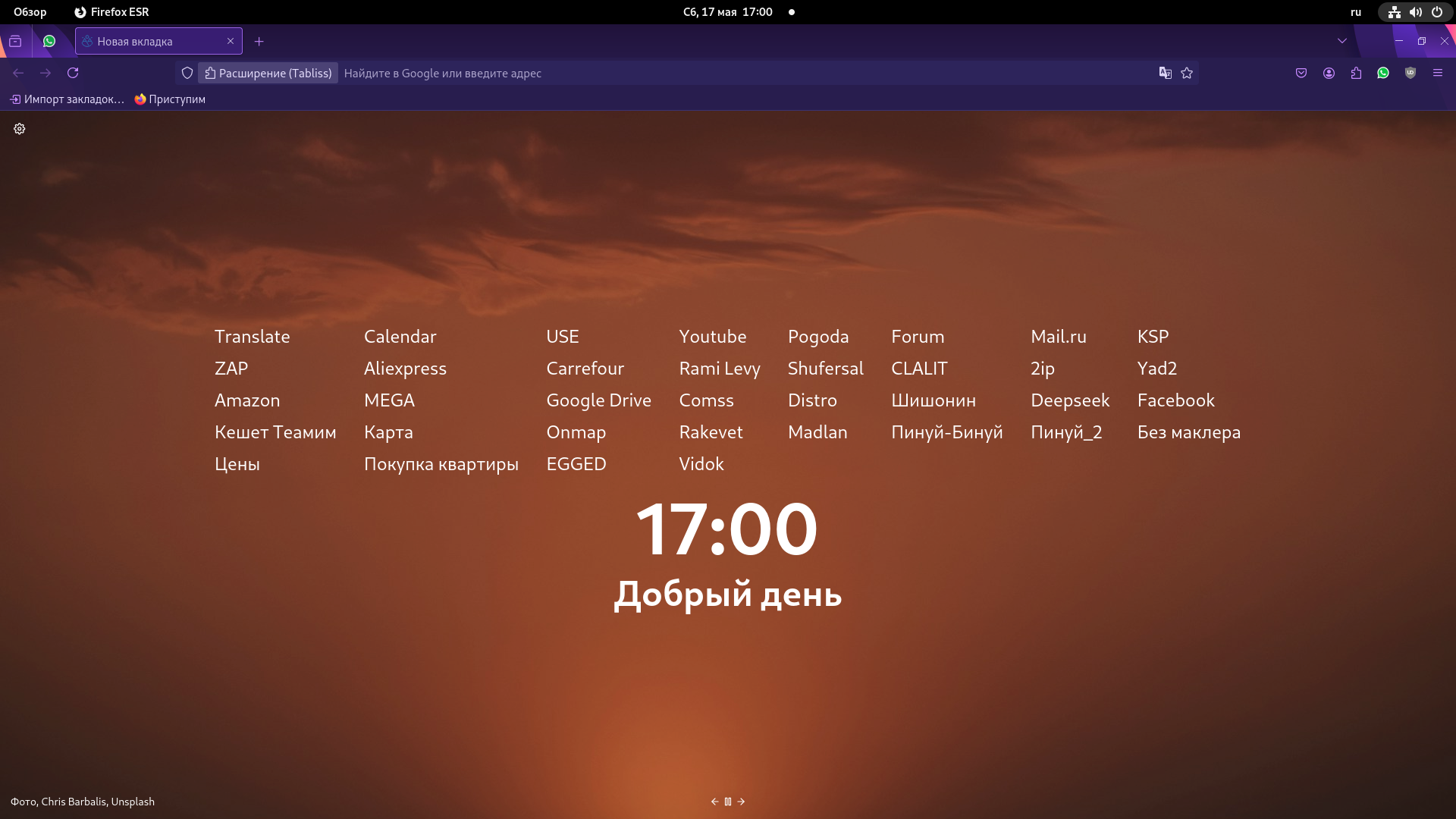Click the Расширение (Tabliss) identity badge

point(268,73)
